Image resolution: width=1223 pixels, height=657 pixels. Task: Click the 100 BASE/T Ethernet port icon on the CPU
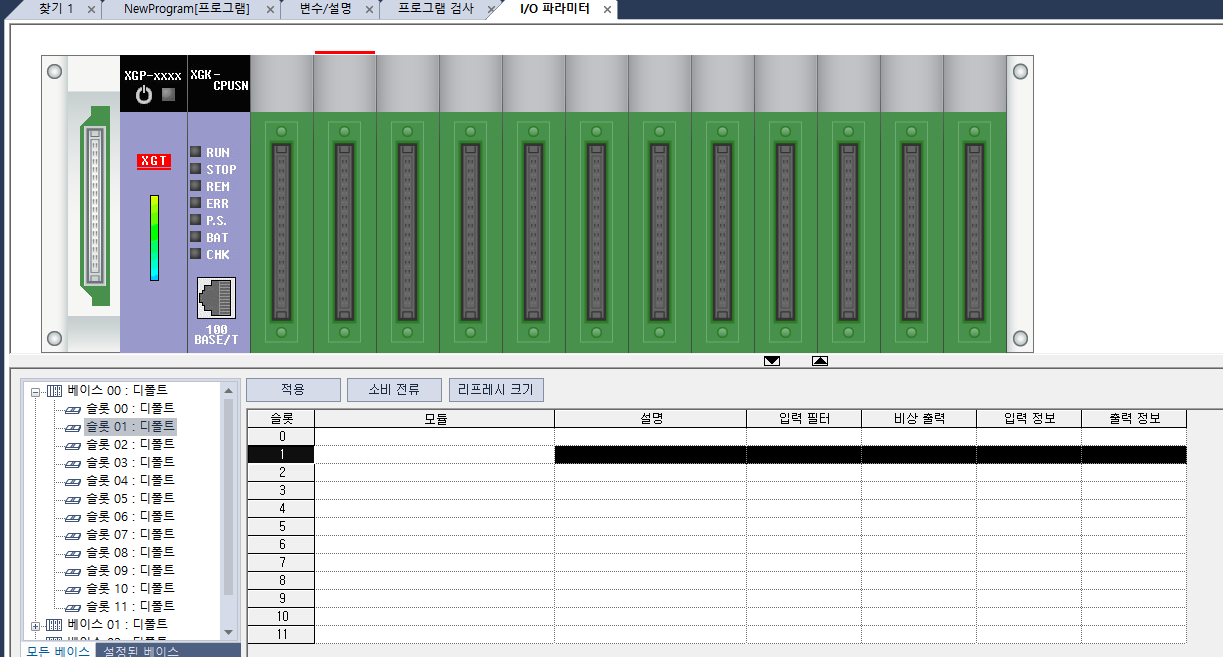(x=218, y=300)
